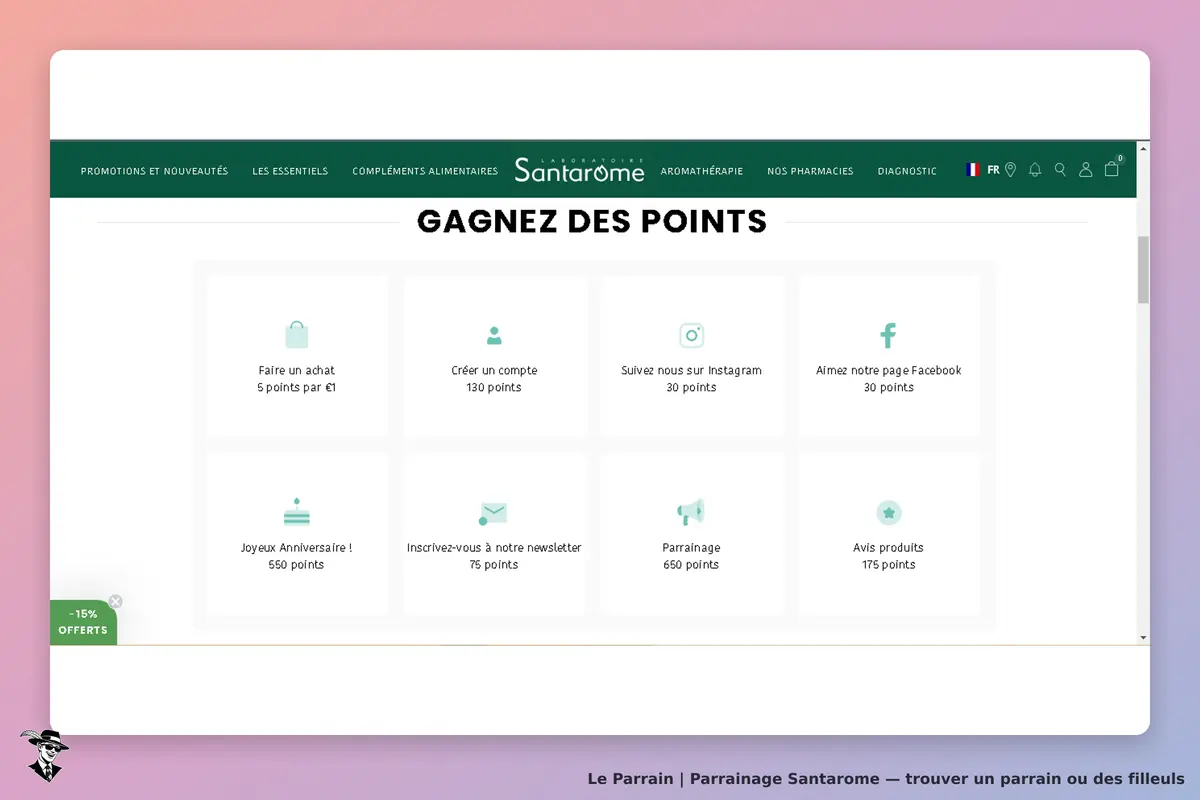Select 'Faire un achat' text
The width and height of the screenshot is (1200, 800).
pyautogui.click(x=296, y=370)
